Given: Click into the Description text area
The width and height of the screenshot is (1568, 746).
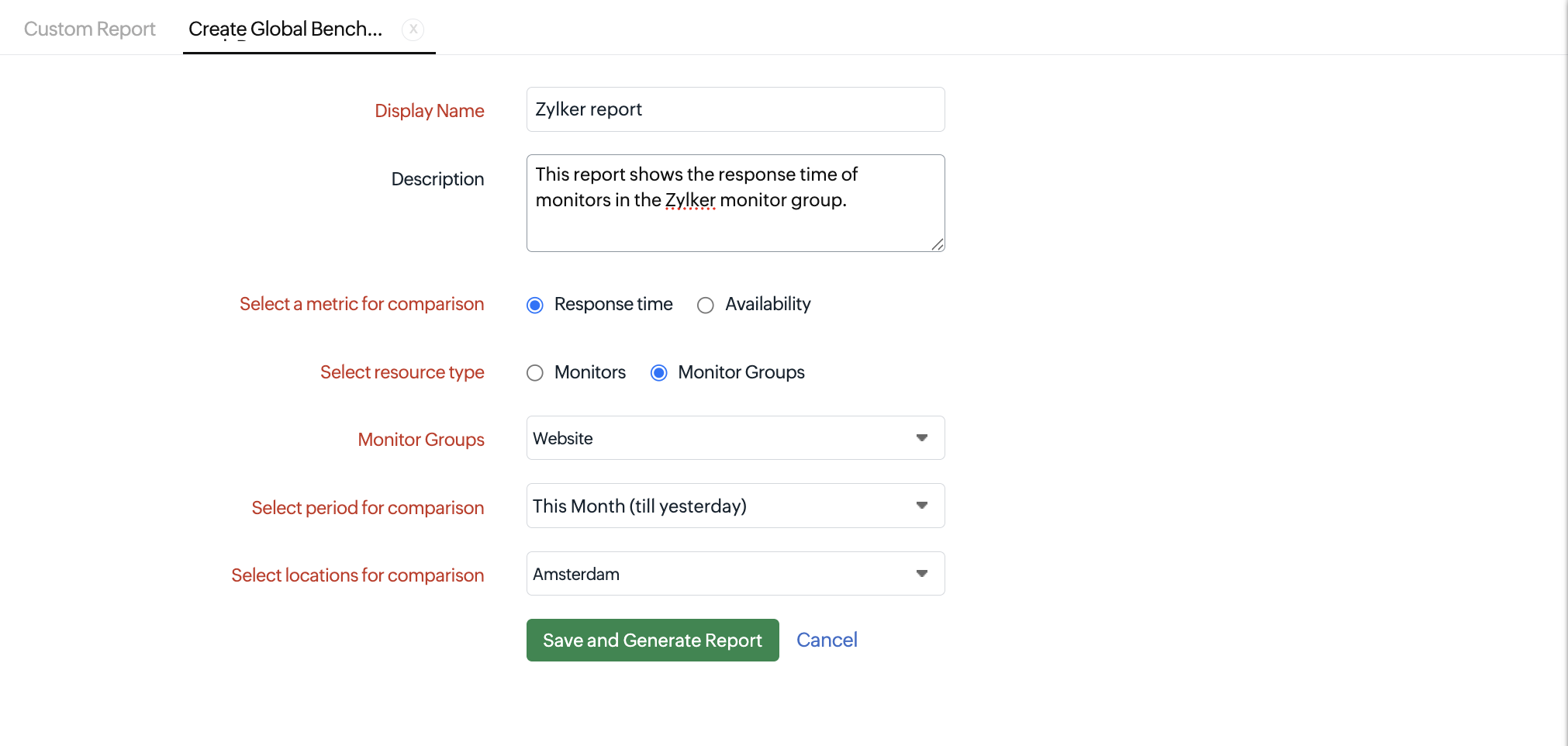Looking at the screenshot, I should [735, 203].
